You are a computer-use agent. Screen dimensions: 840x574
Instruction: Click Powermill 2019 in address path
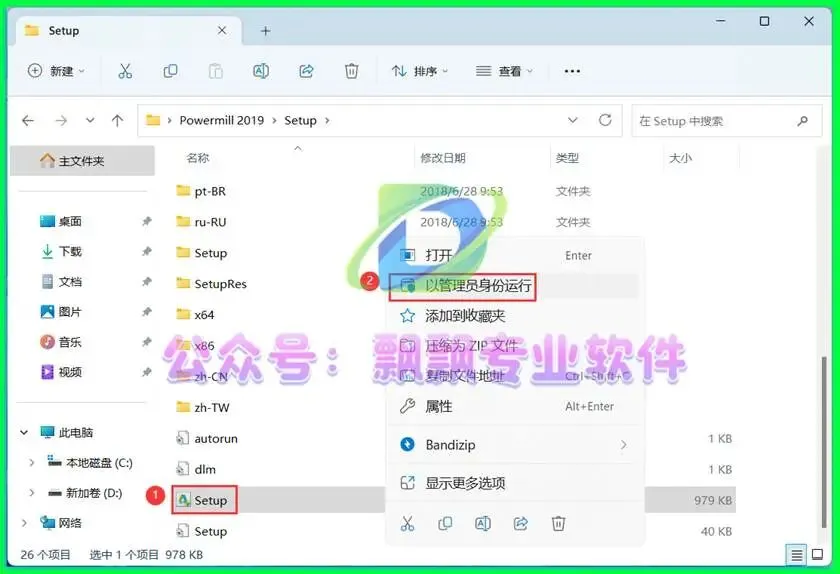[x=222, y=121]
